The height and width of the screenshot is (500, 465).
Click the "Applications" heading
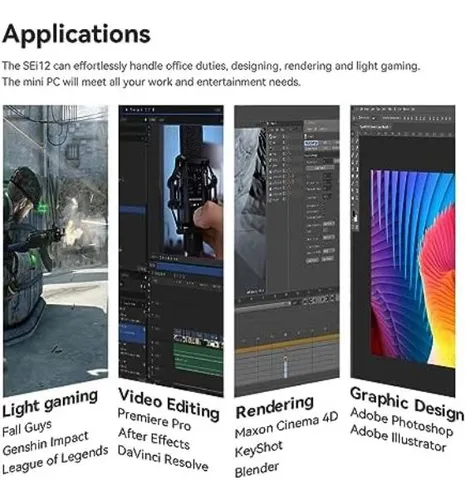click(76, 35)
